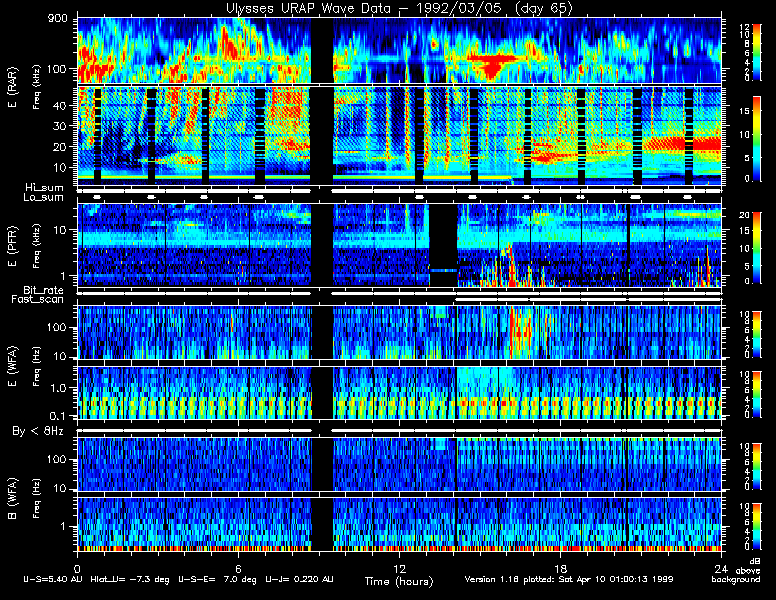776x600 pixels.
Task: Click the "Lo_sum" status row label
Action: pyautogui.click(x=44, y=197)
